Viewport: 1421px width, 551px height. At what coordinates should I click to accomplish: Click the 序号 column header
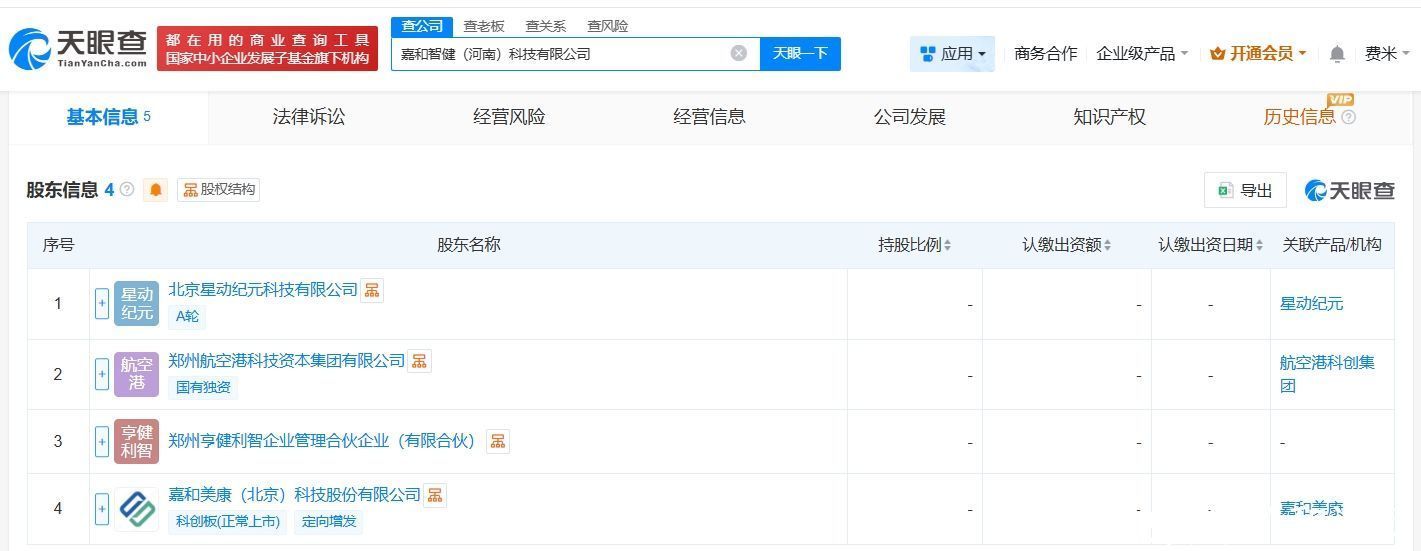click(58, 245)
